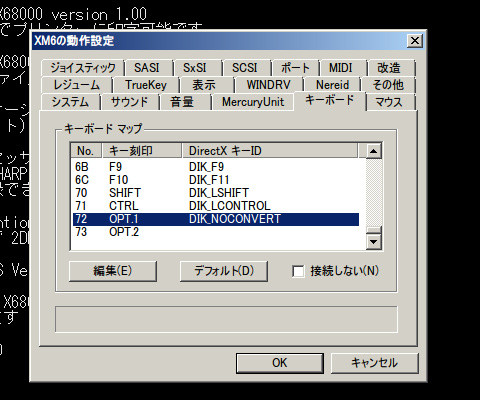The height and width of the screenshot is (400, 480).
Task: Click the DIK_F9 key ID cell
Action: point(206,167)
